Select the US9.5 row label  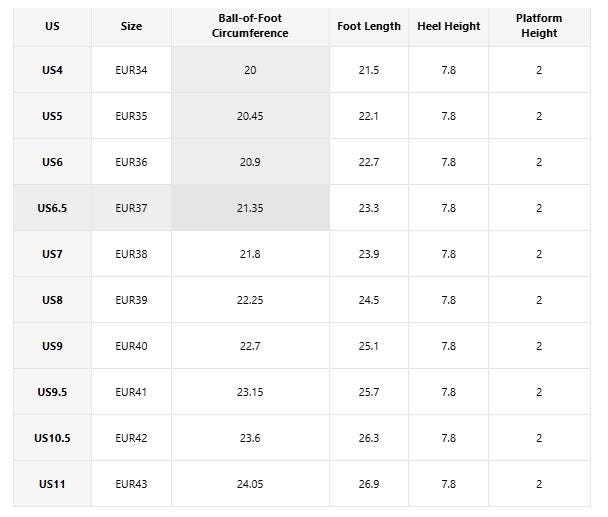(52, 392)
